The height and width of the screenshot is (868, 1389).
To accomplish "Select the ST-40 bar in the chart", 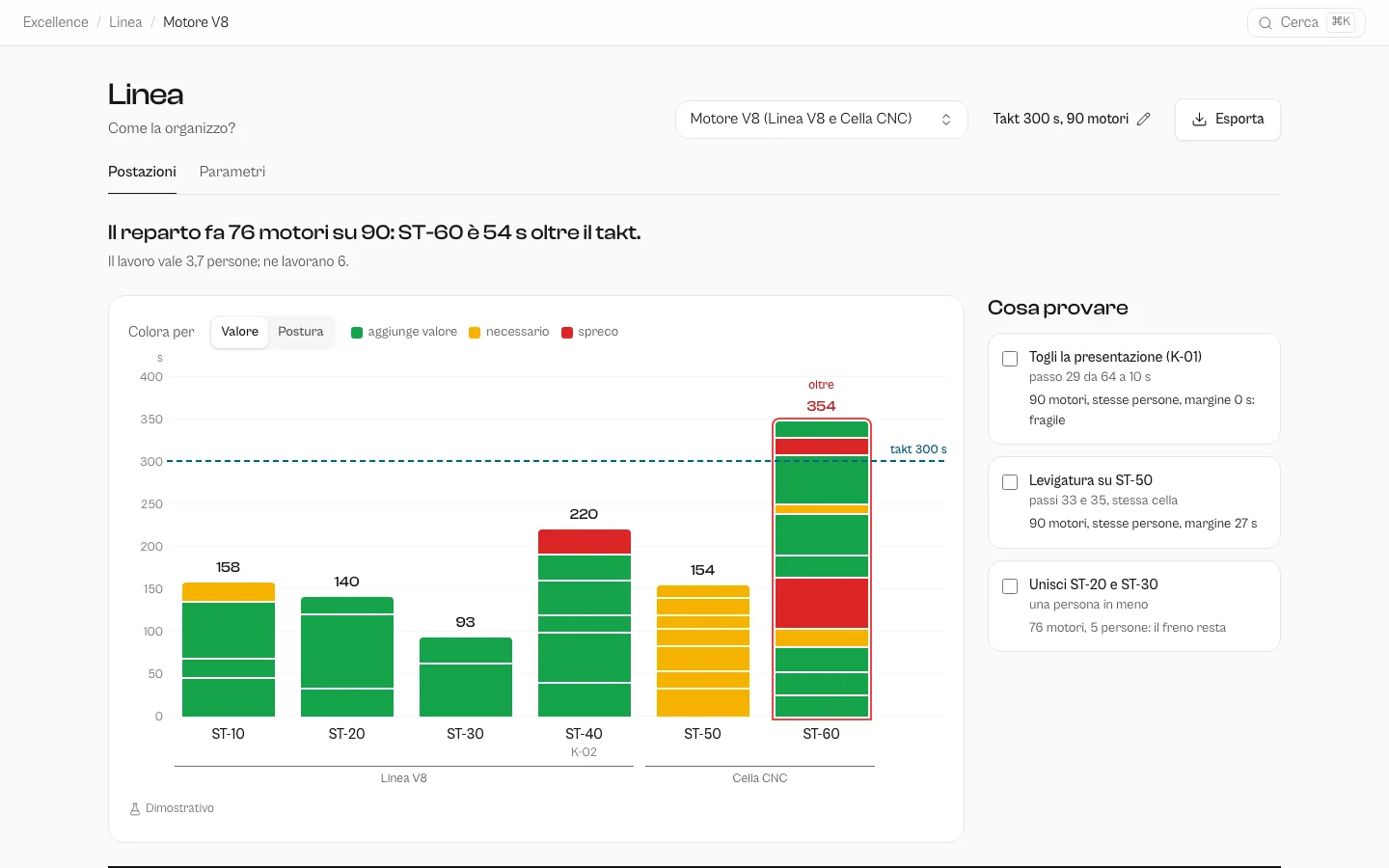I will [585, 623].
